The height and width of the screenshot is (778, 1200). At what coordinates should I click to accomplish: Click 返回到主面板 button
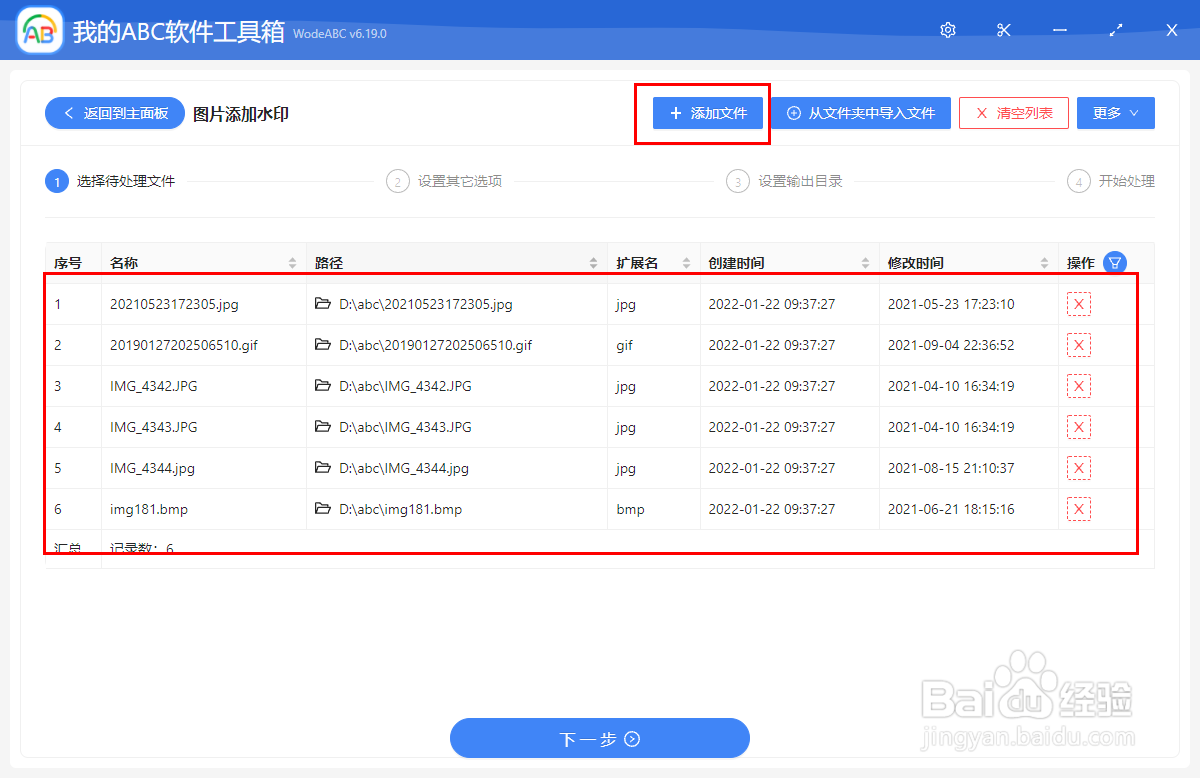pyautogui.click(x=114, y=113)
